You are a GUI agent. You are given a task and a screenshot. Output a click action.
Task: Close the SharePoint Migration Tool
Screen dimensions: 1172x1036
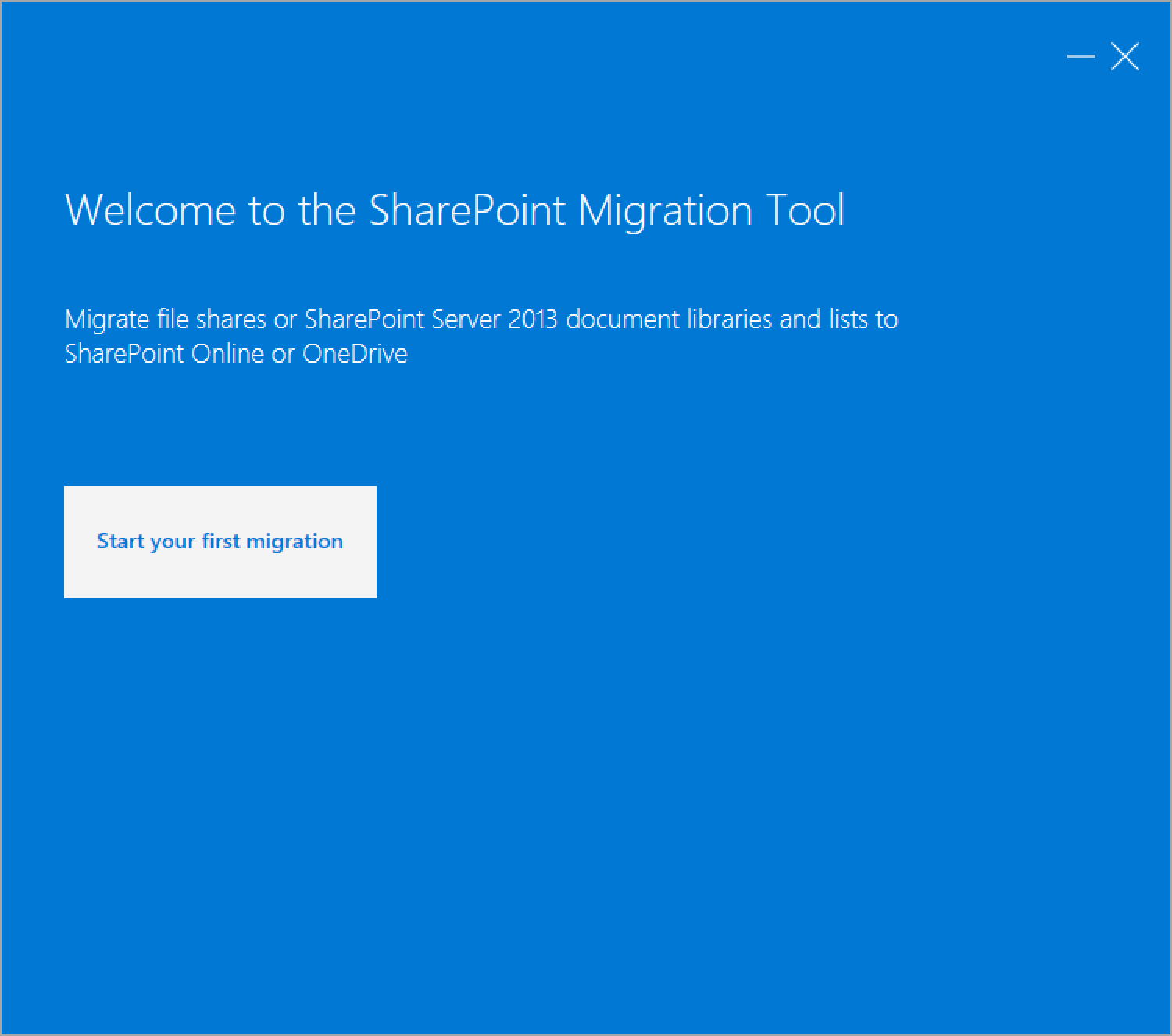1125,56
